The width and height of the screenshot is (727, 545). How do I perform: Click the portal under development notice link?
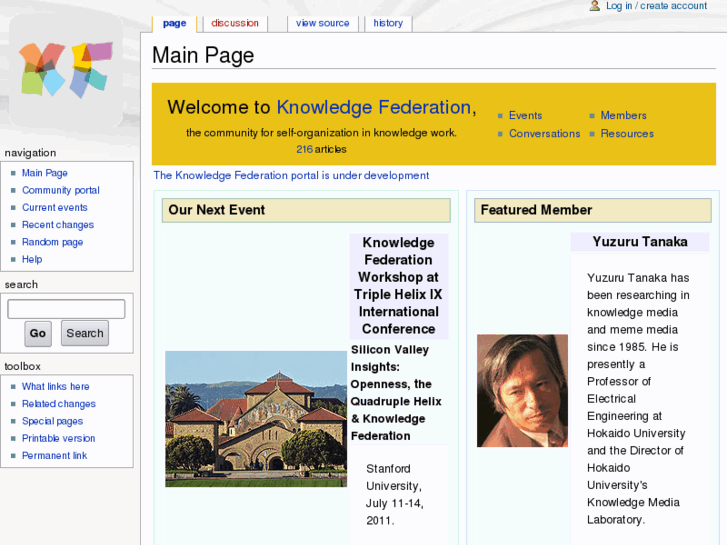coord(291,175)
